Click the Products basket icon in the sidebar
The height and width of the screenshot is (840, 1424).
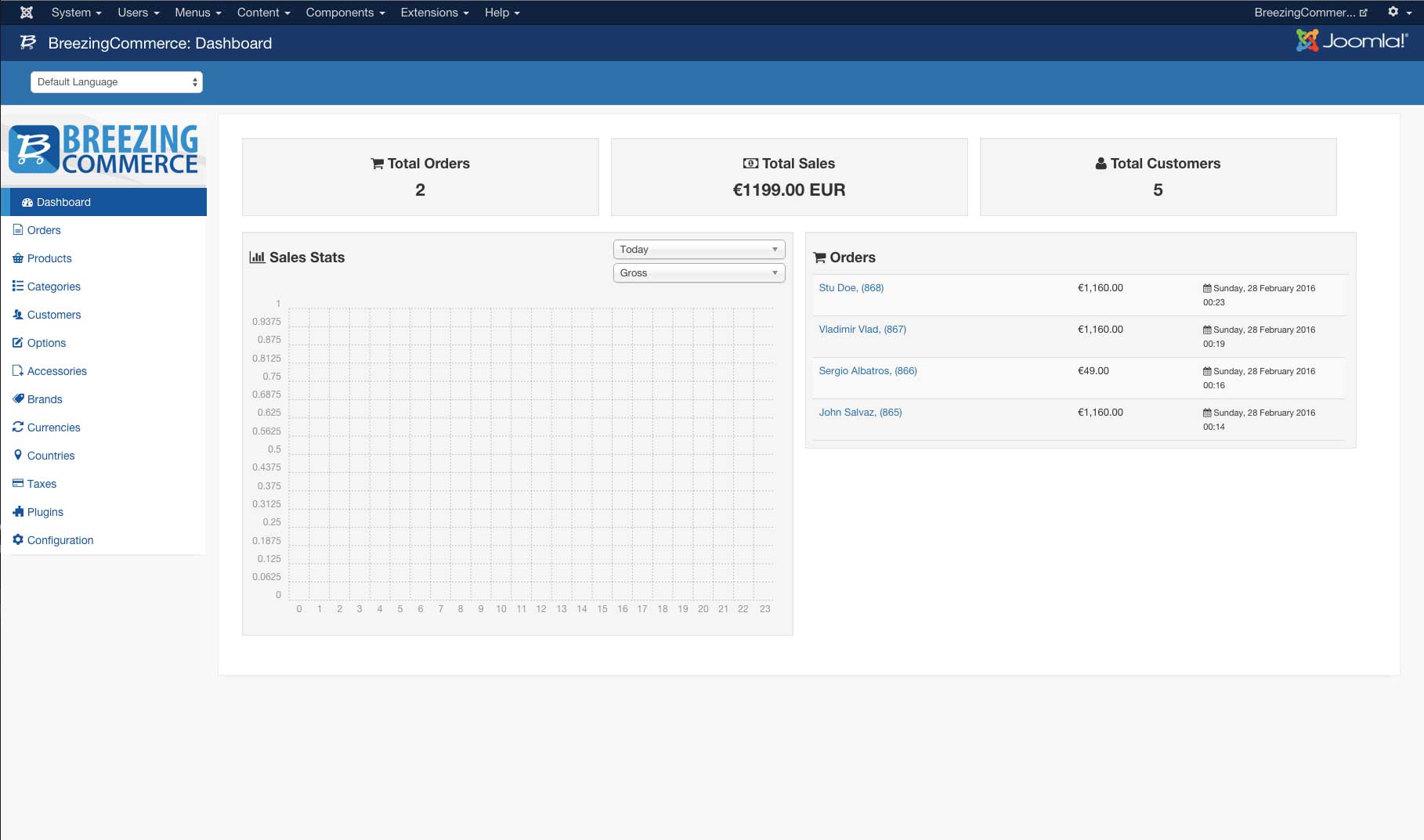(x=18, y=258)
